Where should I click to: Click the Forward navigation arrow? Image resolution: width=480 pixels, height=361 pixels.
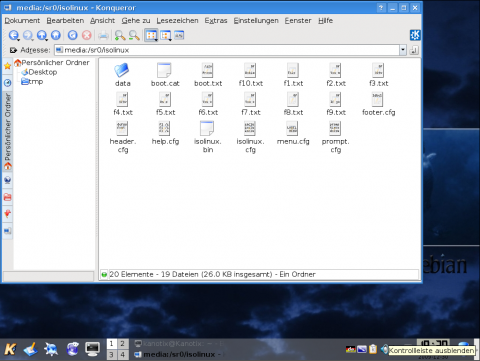(28, 35)
